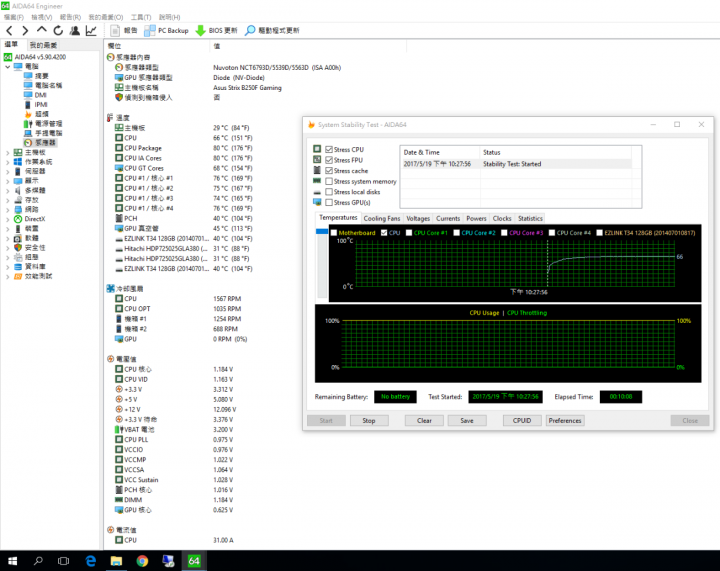Image resolution: width=720 pixels, height=571 pixels.
Task: Expand the network tree node
Action: click(7, 210)
